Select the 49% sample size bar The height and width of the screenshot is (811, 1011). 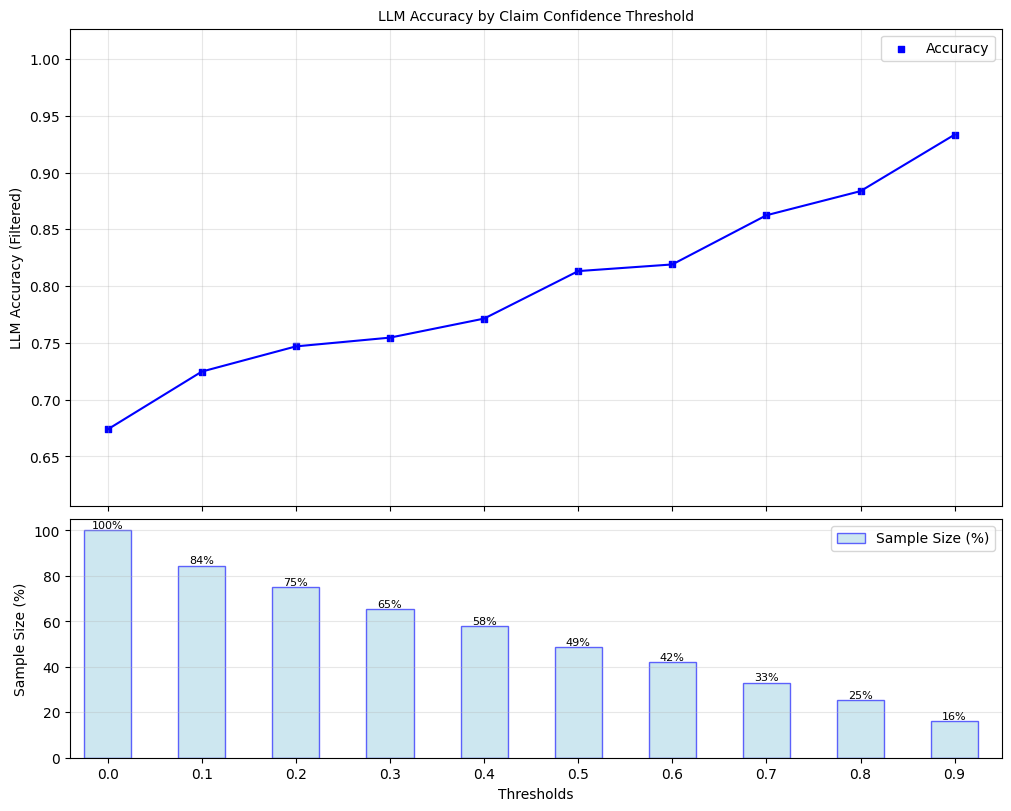pyautogui.click(x=578, y=702)
